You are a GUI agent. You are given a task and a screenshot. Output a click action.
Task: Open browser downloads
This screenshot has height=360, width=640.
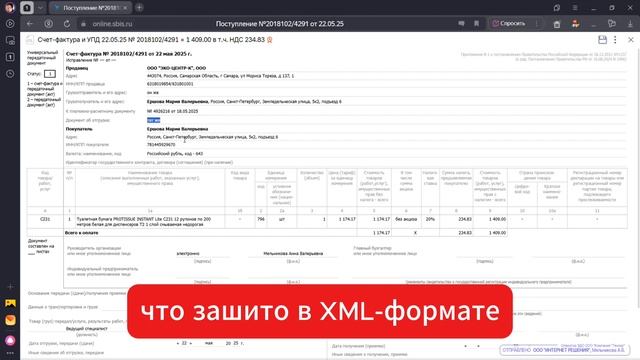point(630,24)
